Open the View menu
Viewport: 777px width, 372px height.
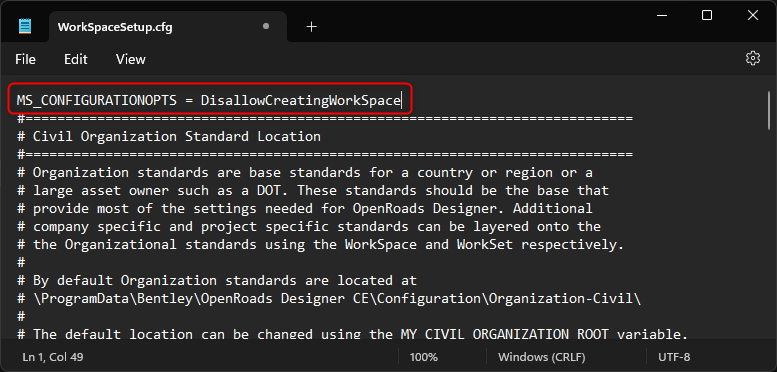(131, 59)
